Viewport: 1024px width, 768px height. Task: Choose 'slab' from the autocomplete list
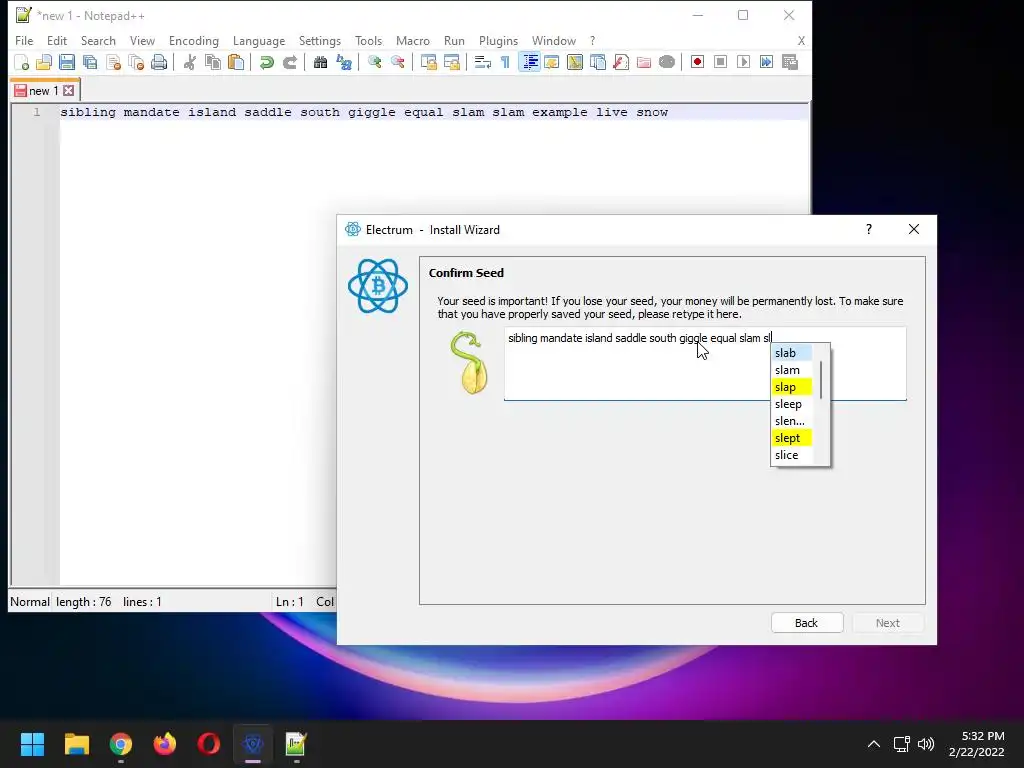(792, 353)
